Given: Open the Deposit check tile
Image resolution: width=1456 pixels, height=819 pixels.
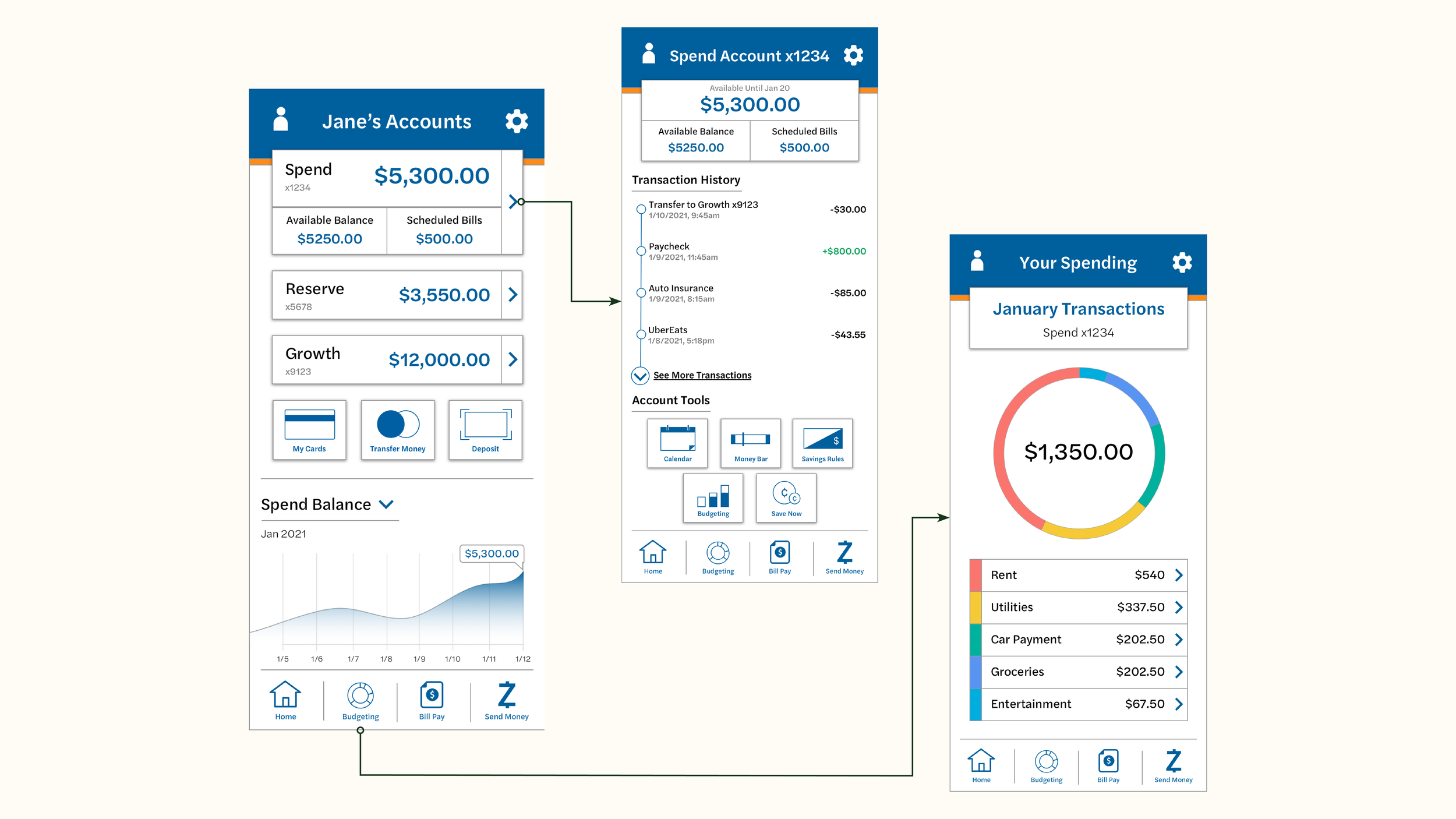Looking at the screenshot, I should 485,430.
